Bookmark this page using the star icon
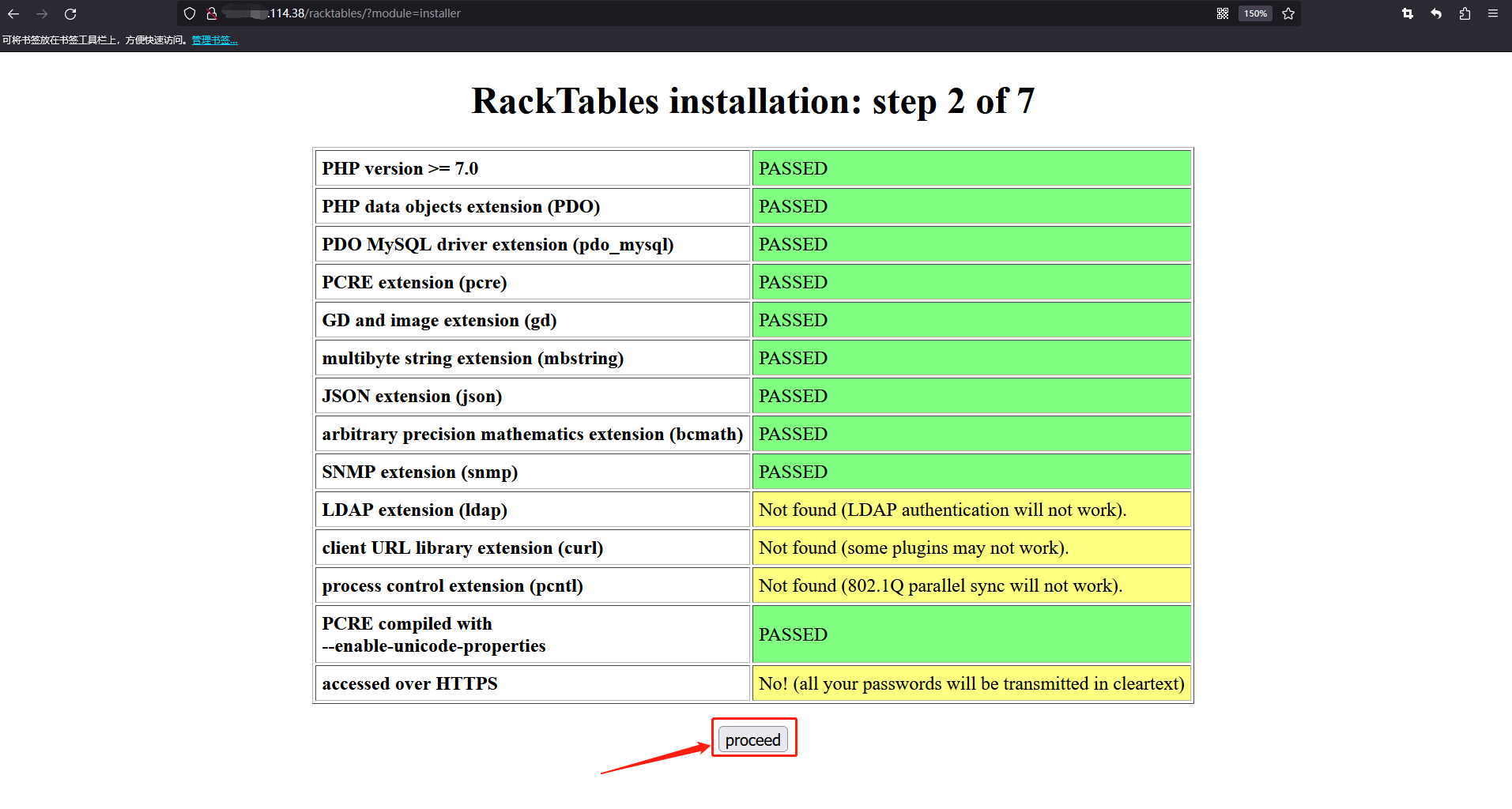 click(x=1288, y=13)
